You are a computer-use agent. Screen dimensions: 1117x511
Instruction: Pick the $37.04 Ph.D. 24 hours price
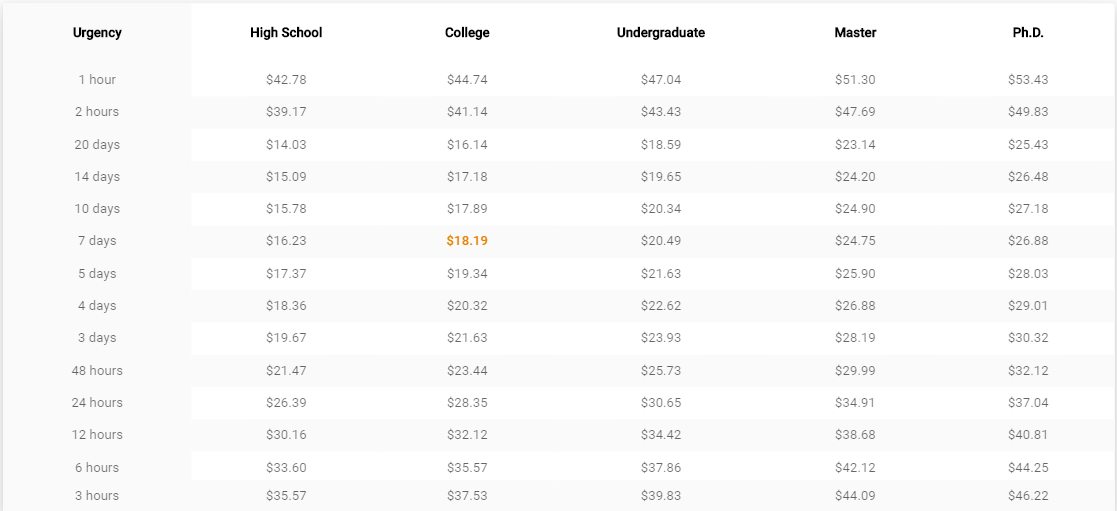pyautogui.click(x=1028, y=403)
